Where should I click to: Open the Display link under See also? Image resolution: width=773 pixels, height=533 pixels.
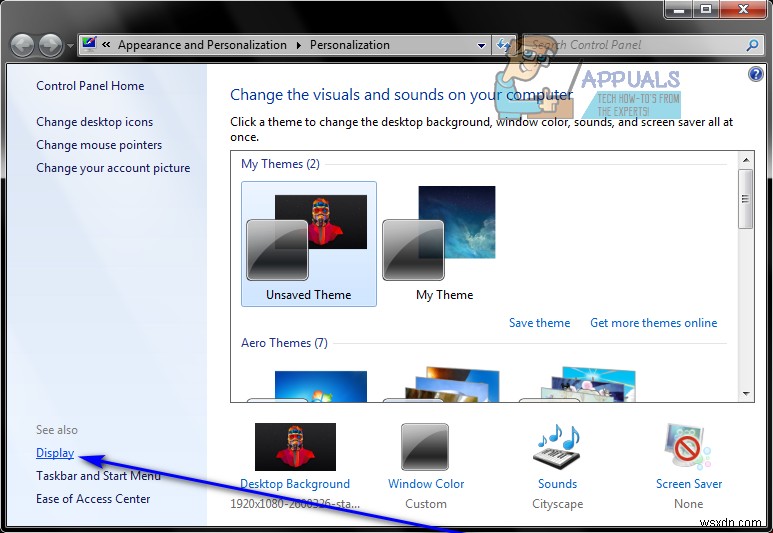click(x=55, y=453)
